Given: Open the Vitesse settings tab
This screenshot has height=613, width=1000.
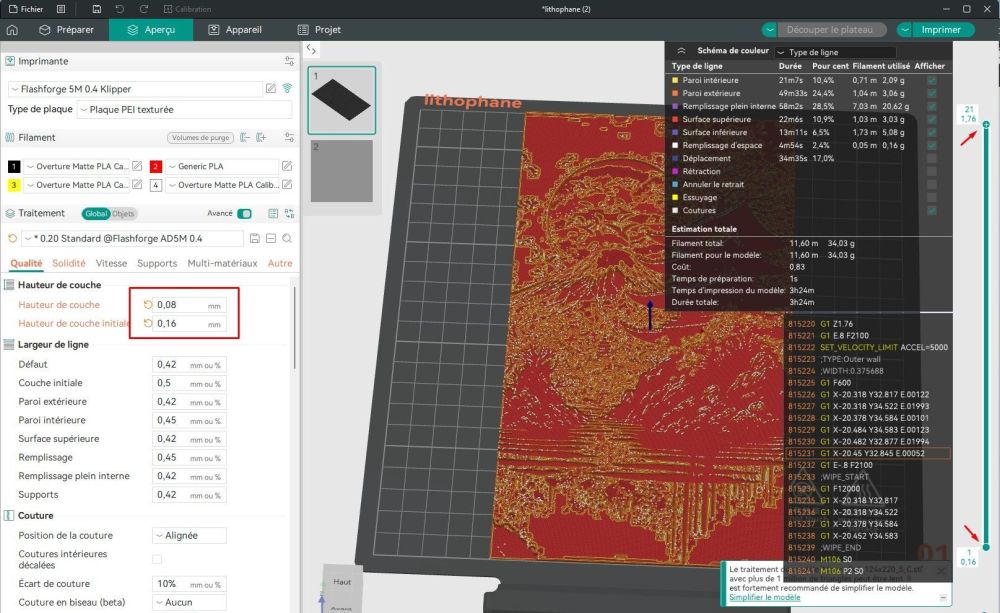Looking at the screenshot, I should (111, 263).
